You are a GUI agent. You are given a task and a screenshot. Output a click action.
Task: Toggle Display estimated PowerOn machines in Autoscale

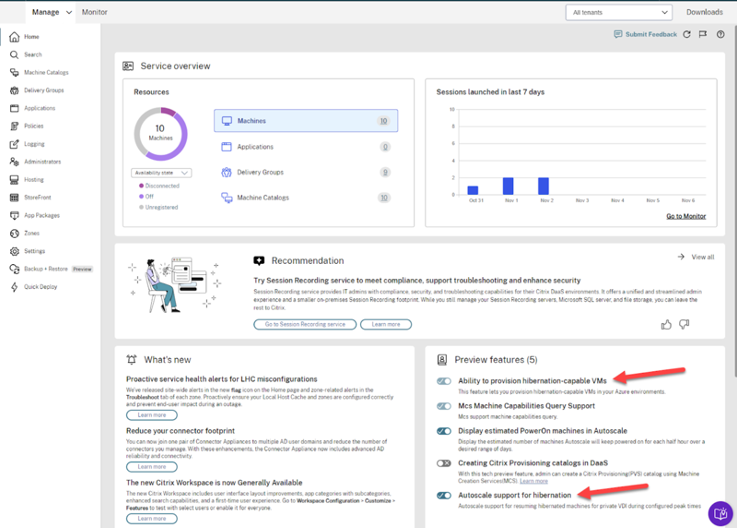[x=444, y=431]
